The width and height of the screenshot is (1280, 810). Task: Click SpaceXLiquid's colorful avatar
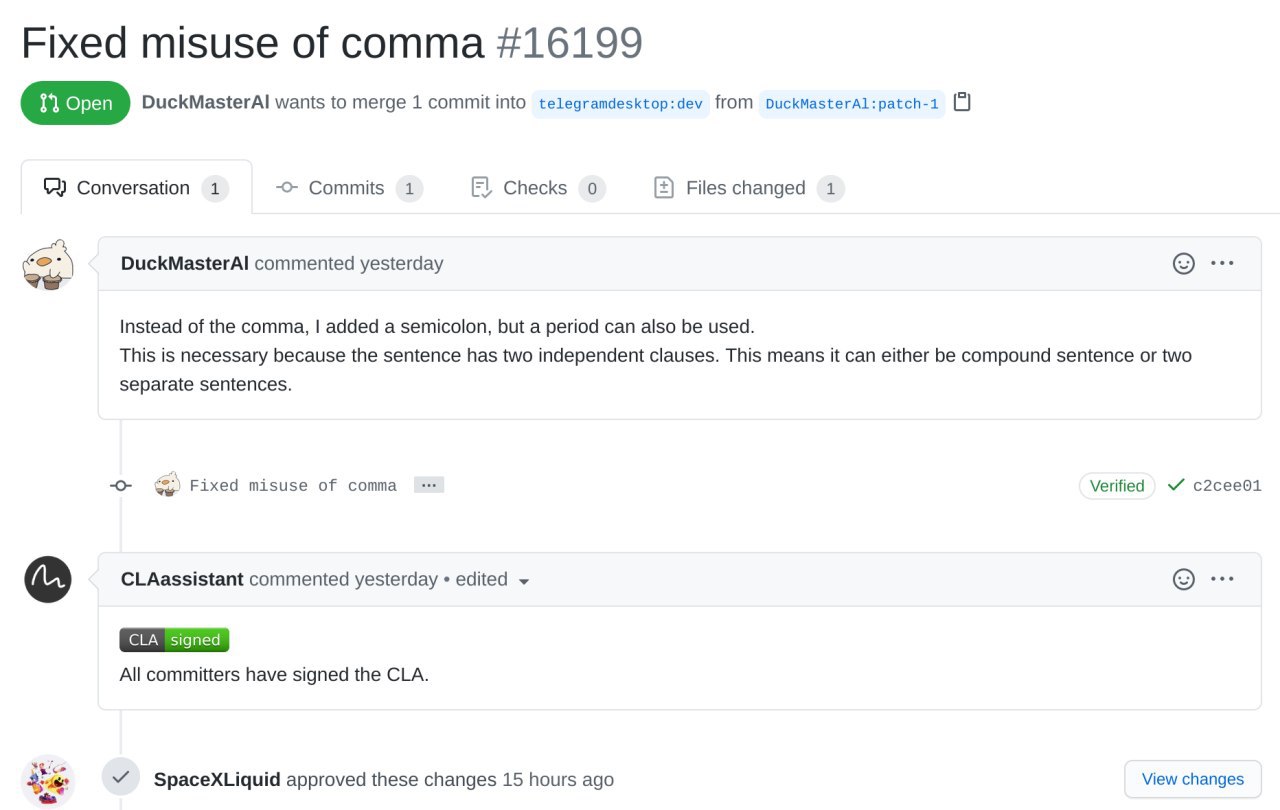pos(48,781)
